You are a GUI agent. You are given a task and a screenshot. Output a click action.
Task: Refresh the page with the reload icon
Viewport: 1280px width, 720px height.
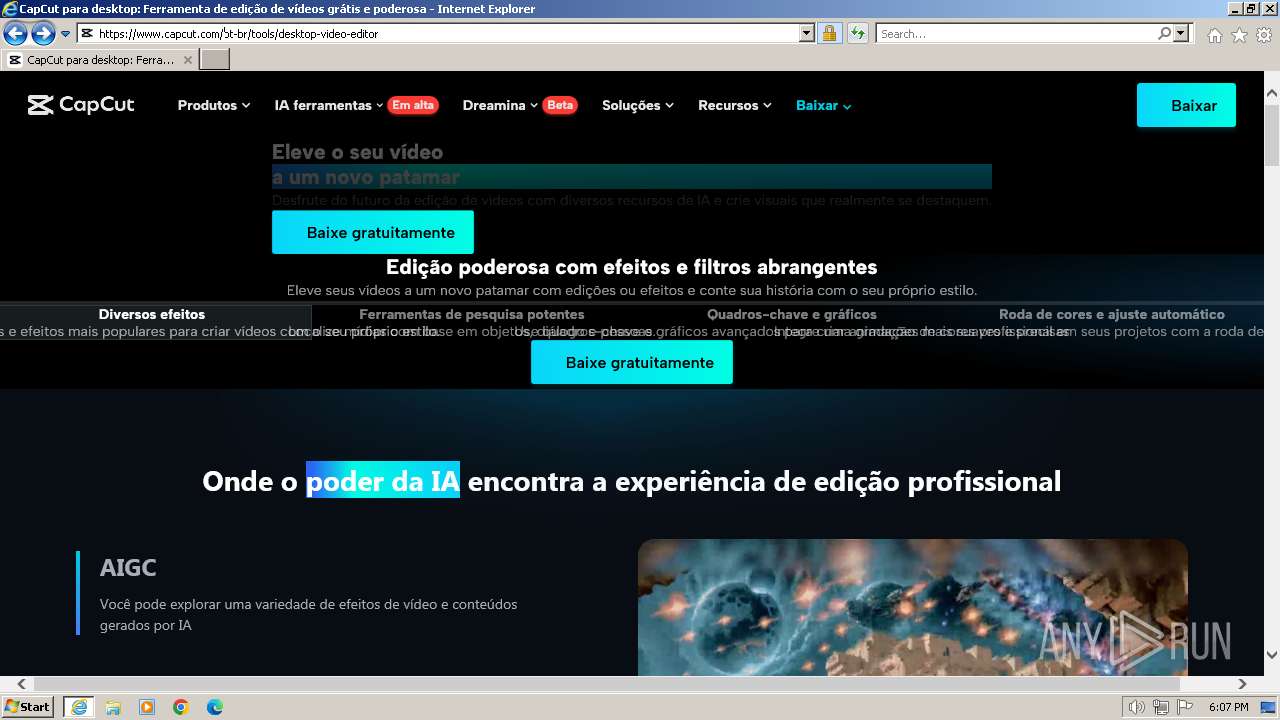pos(858,34)
